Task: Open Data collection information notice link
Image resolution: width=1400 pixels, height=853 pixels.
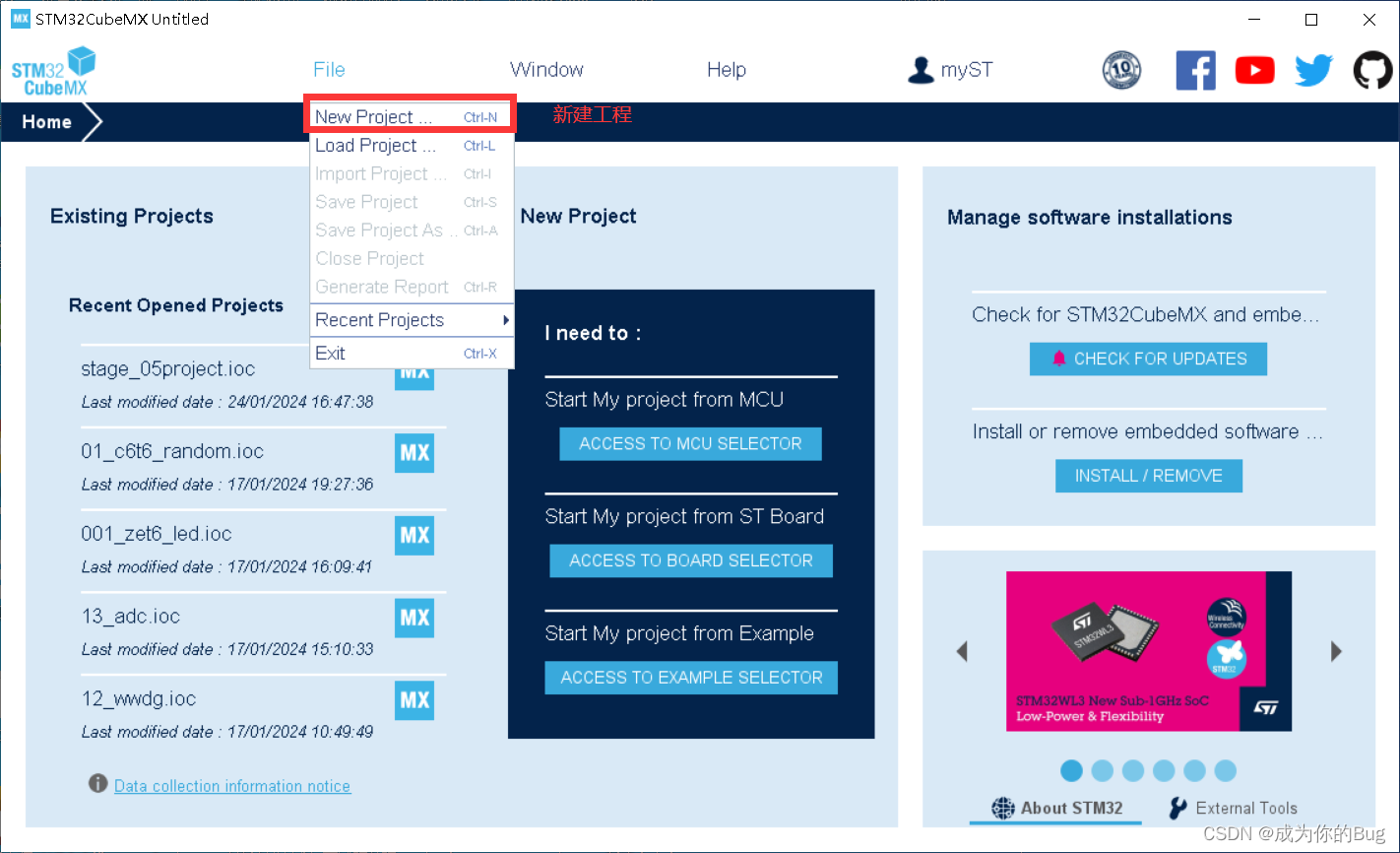Action: pos(232,786)
